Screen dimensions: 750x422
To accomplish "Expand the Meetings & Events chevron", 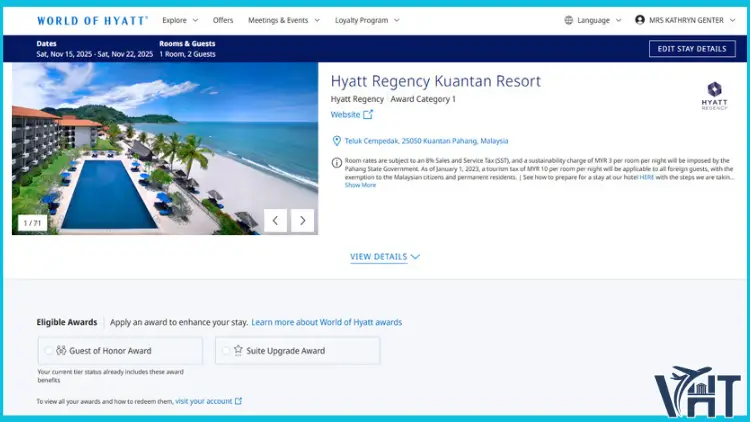I will (317, 20).
